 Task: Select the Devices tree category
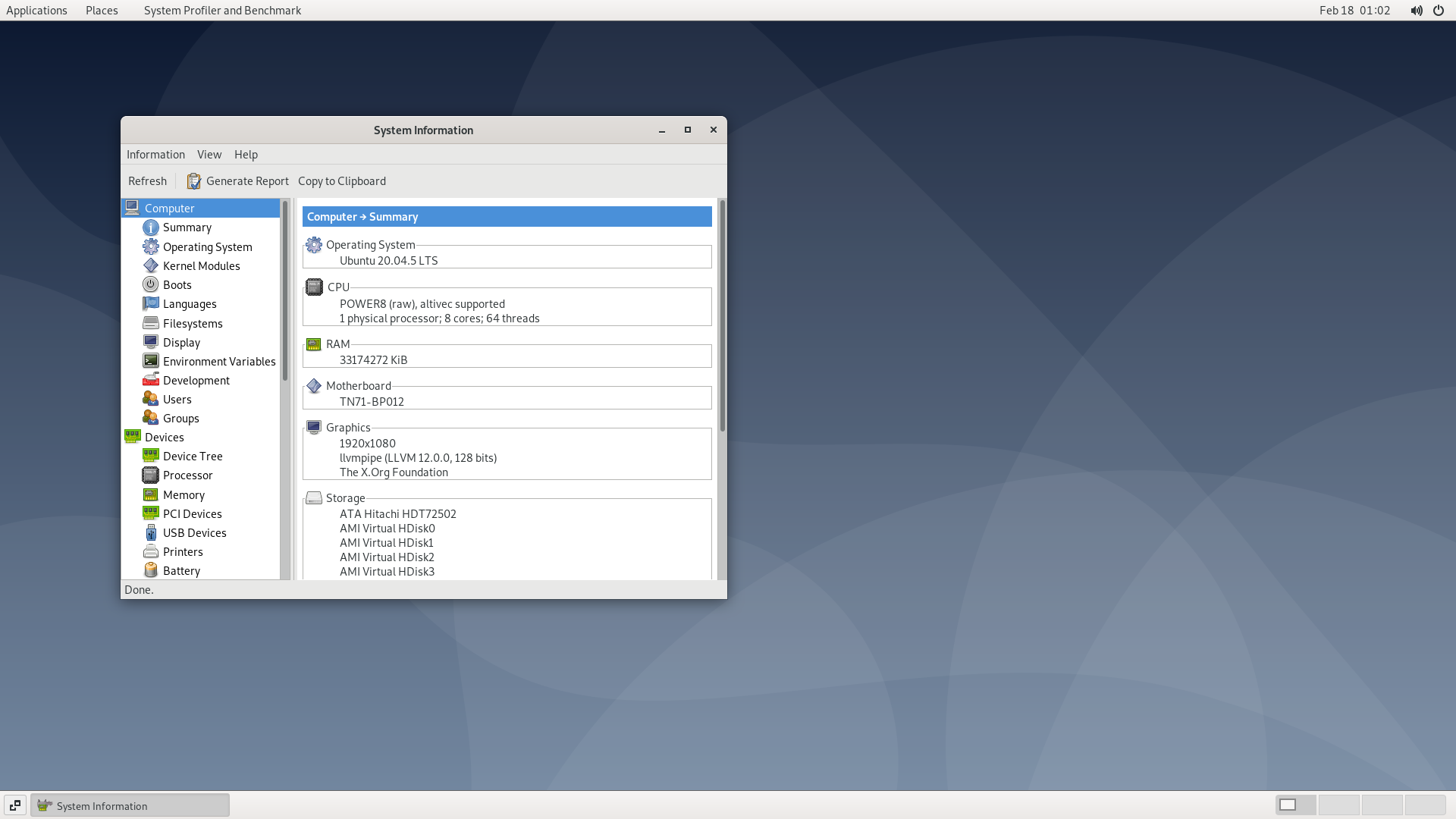[164, 438]
